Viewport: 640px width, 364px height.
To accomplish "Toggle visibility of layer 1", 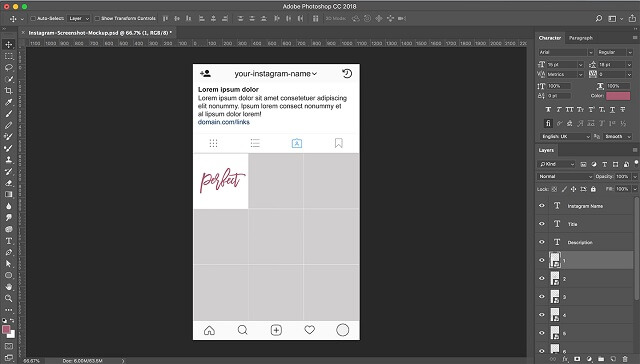I will coord(542,260).
